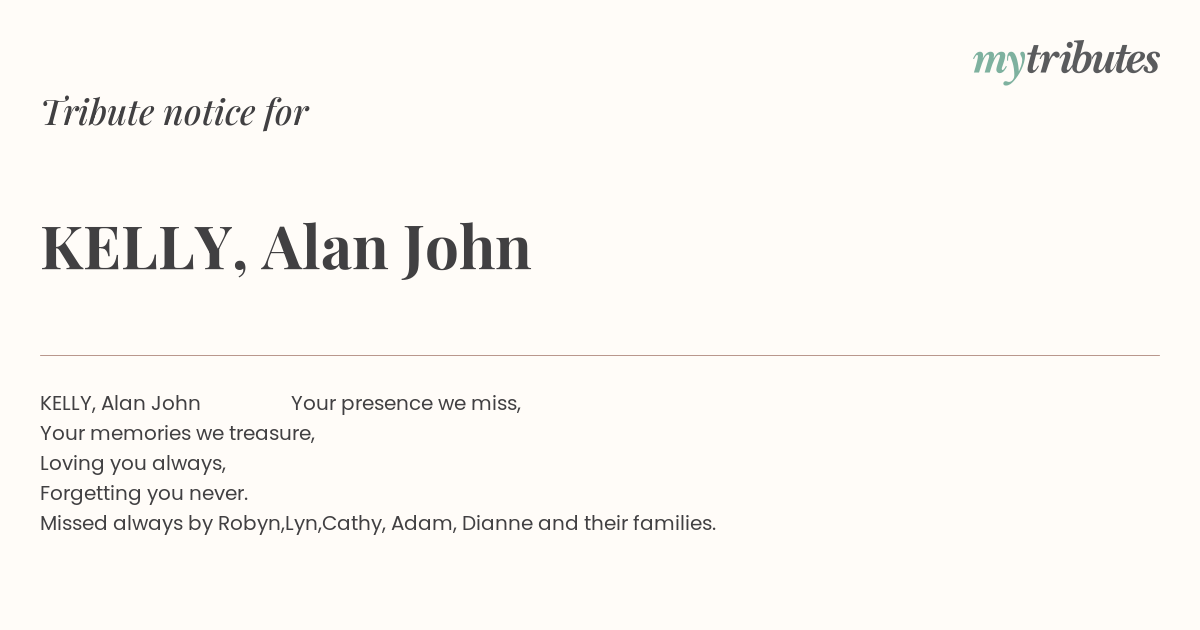Click the line 'Your memories we treasure,'
This screenshot has width=1200, height=630.
click(x=178, y=434)
